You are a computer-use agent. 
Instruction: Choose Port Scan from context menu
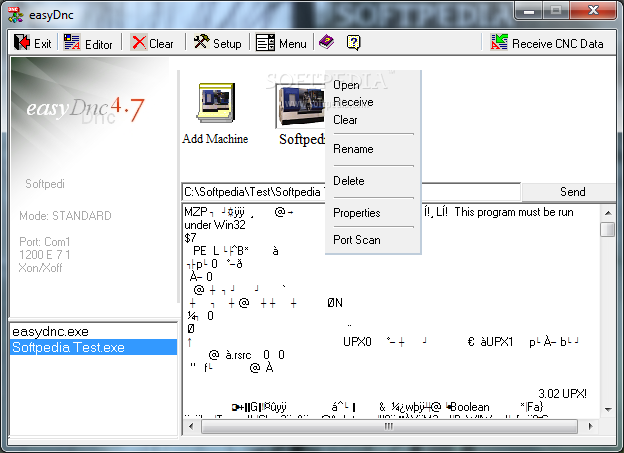[357, 240]
